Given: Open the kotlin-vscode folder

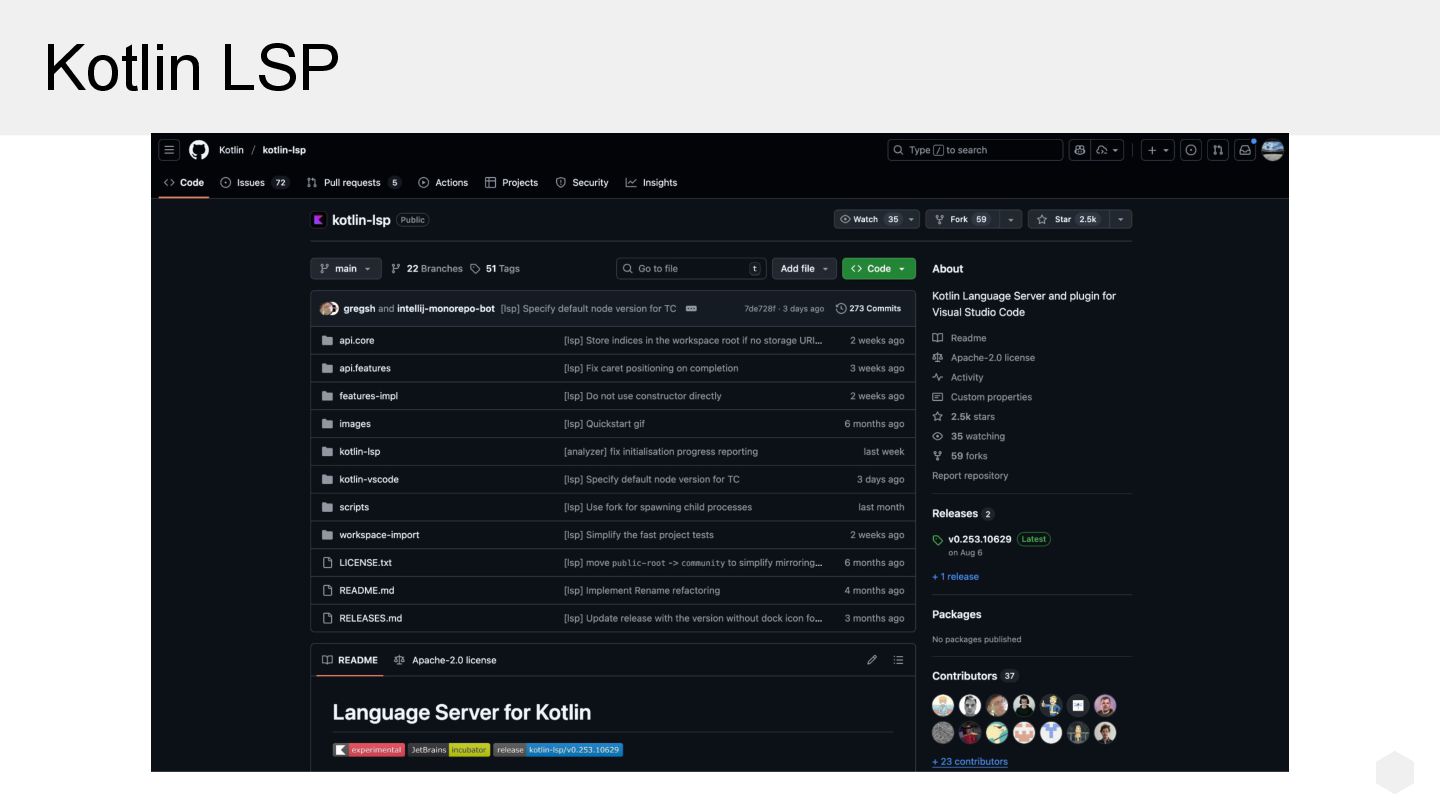Looking at the screenshot, I should click(x=369, y=479).
